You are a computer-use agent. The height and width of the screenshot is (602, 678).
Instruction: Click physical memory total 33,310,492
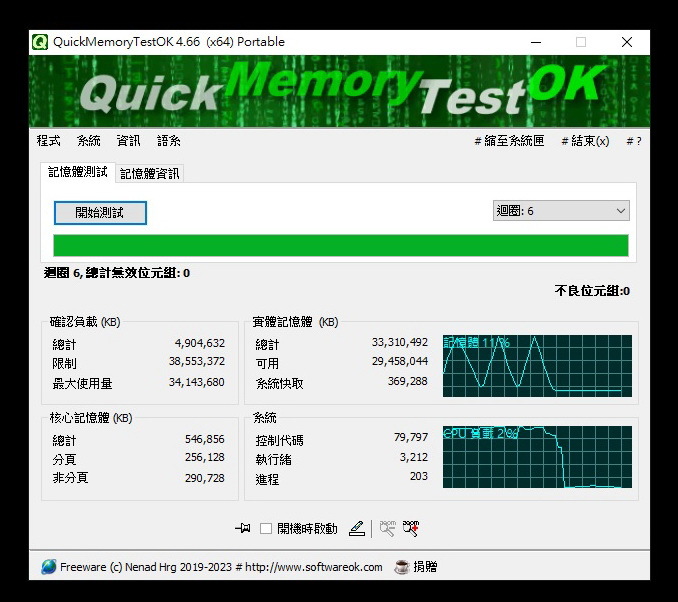click(400, 342)
